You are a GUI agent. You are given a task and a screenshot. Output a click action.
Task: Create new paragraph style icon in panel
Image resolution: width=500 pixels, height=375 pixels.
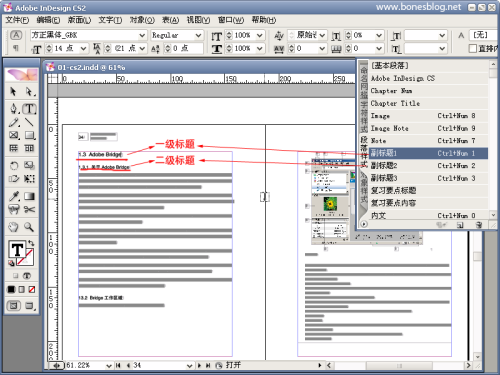[x=460, y=225]
